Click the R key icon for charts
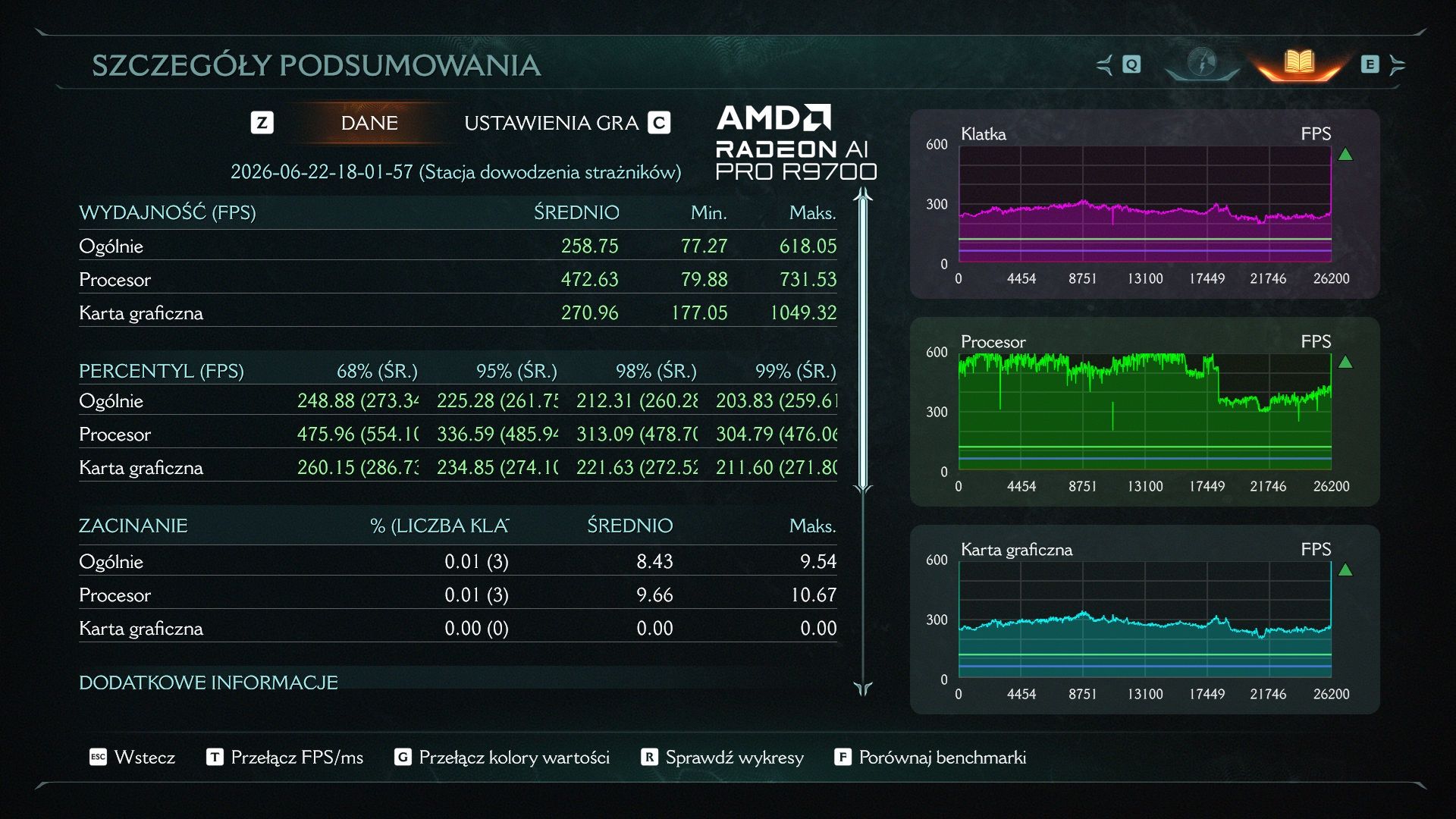The width and height of the screenshot is (1456, 819). click(649, 757)
